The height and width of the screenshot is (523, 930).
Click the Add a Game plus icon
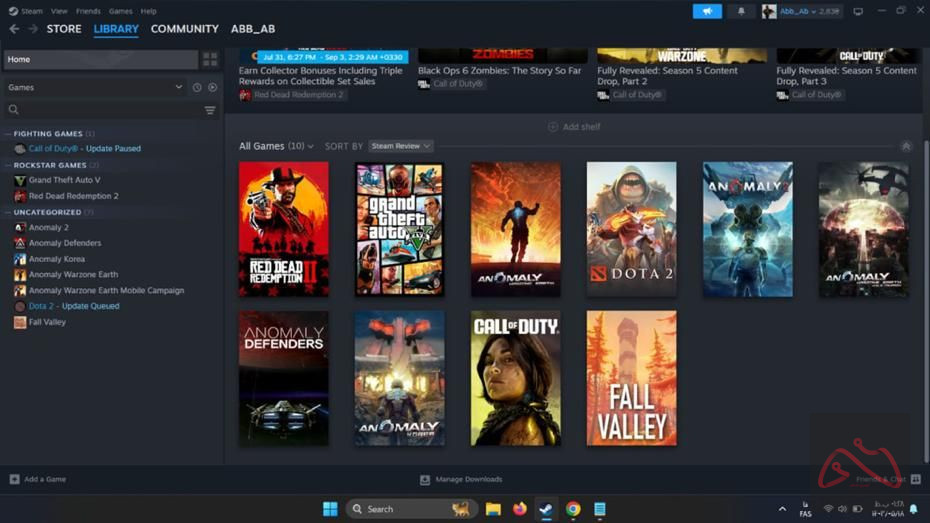14,479
